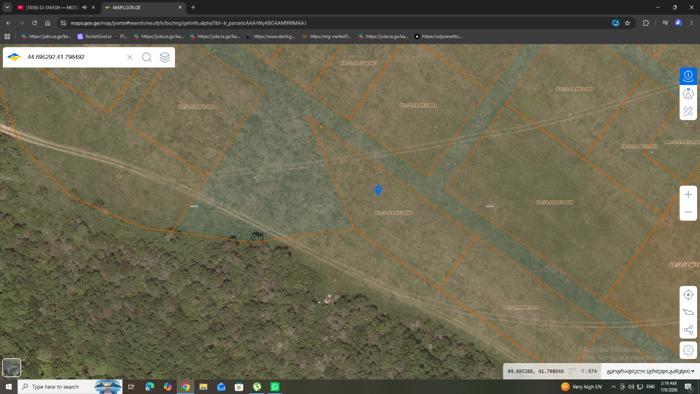
Task: Select the second tool below the info button
Action: (x=688, y=94)
